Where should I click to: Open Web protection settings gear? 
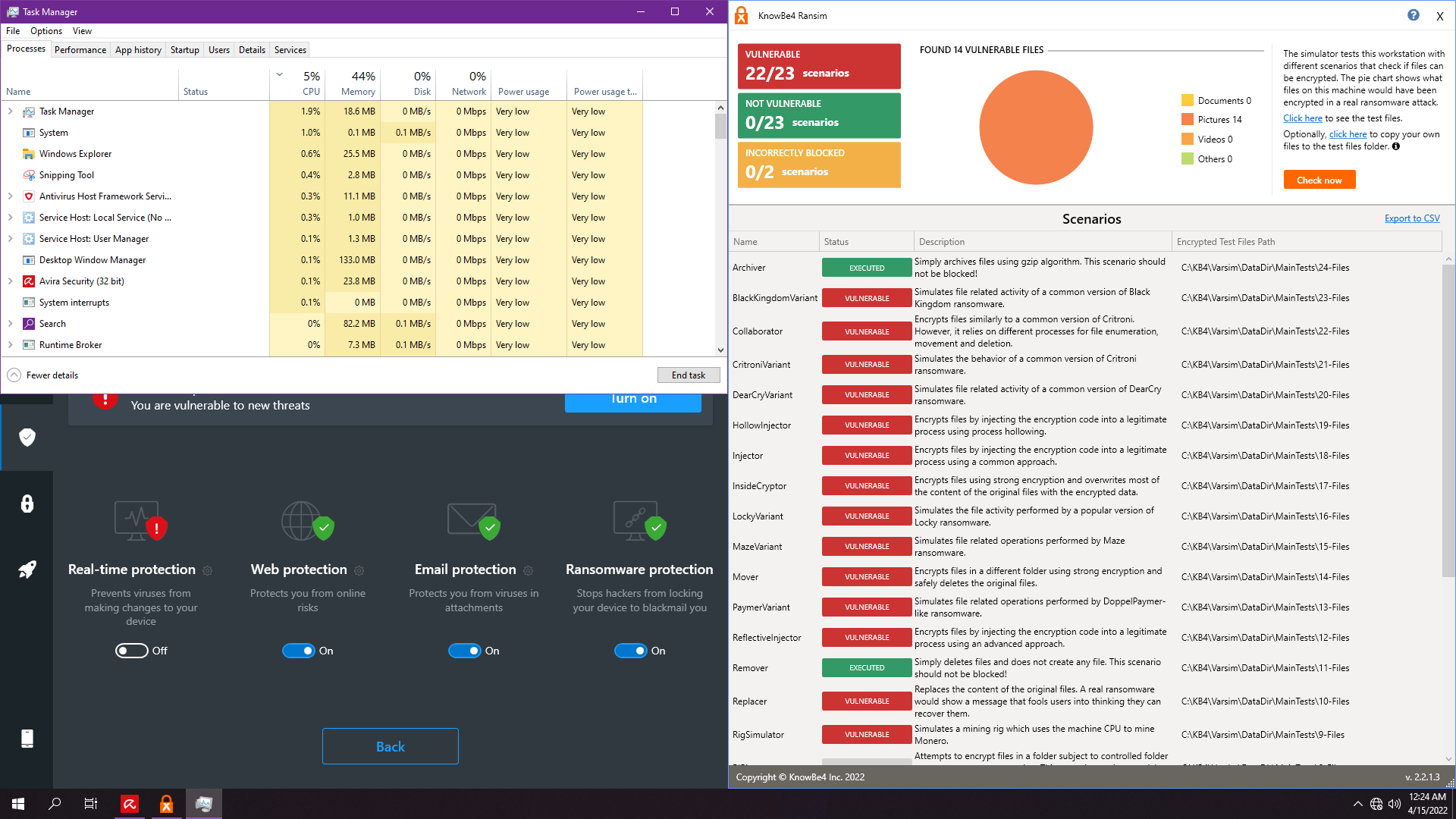point(359,570)
